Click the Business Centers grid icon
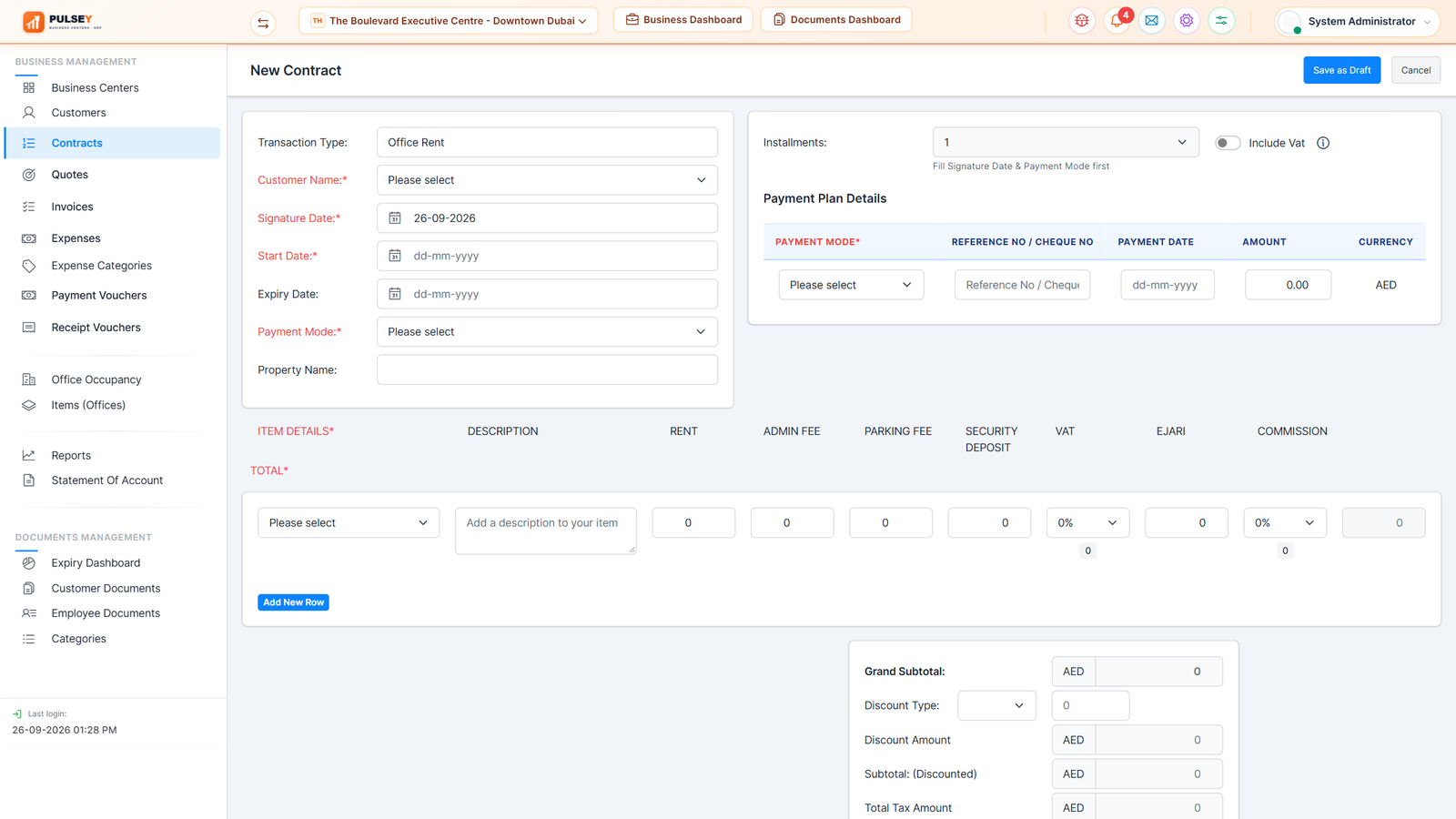The height and width of the screenshot is (819, 1456). (x=29, y=87)
